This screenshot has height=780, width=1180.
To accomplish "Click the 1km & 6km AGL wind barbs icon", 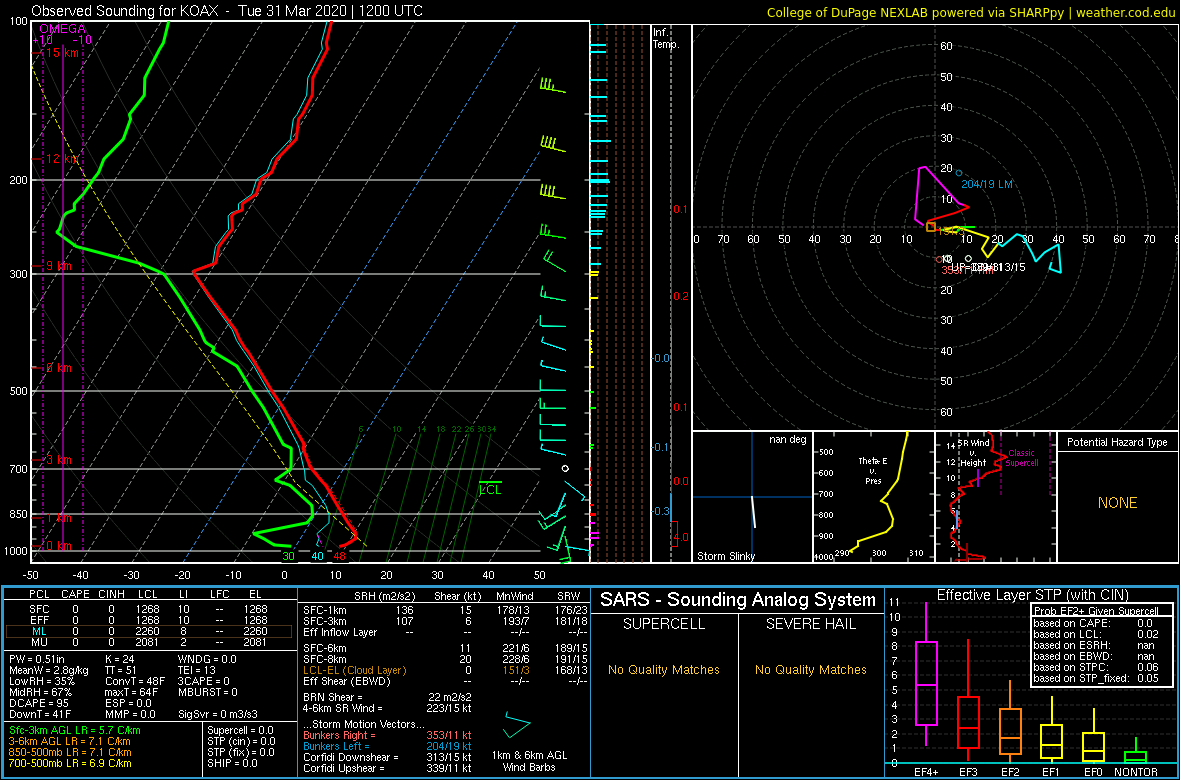I will click(518, 724).
